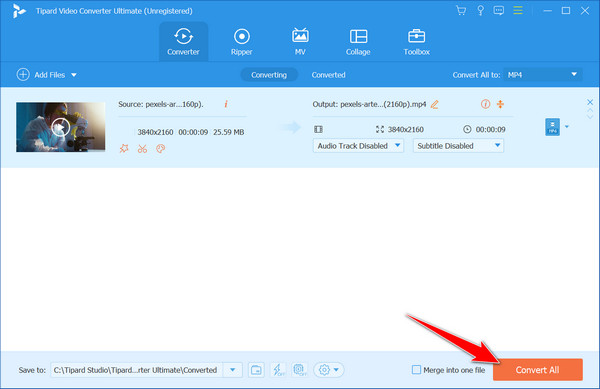
Task: Expand the arrow next to settings gear
Action: (x=336, y=370)
